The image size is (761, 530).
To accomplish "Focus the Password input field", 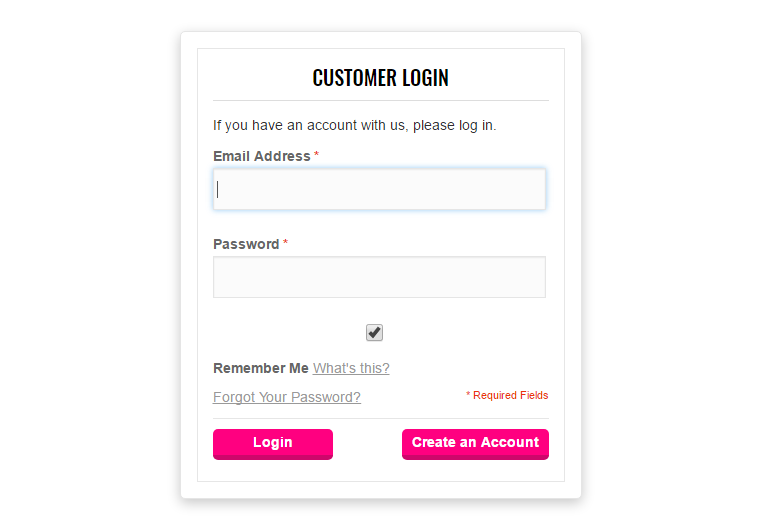I will [379, 277].
